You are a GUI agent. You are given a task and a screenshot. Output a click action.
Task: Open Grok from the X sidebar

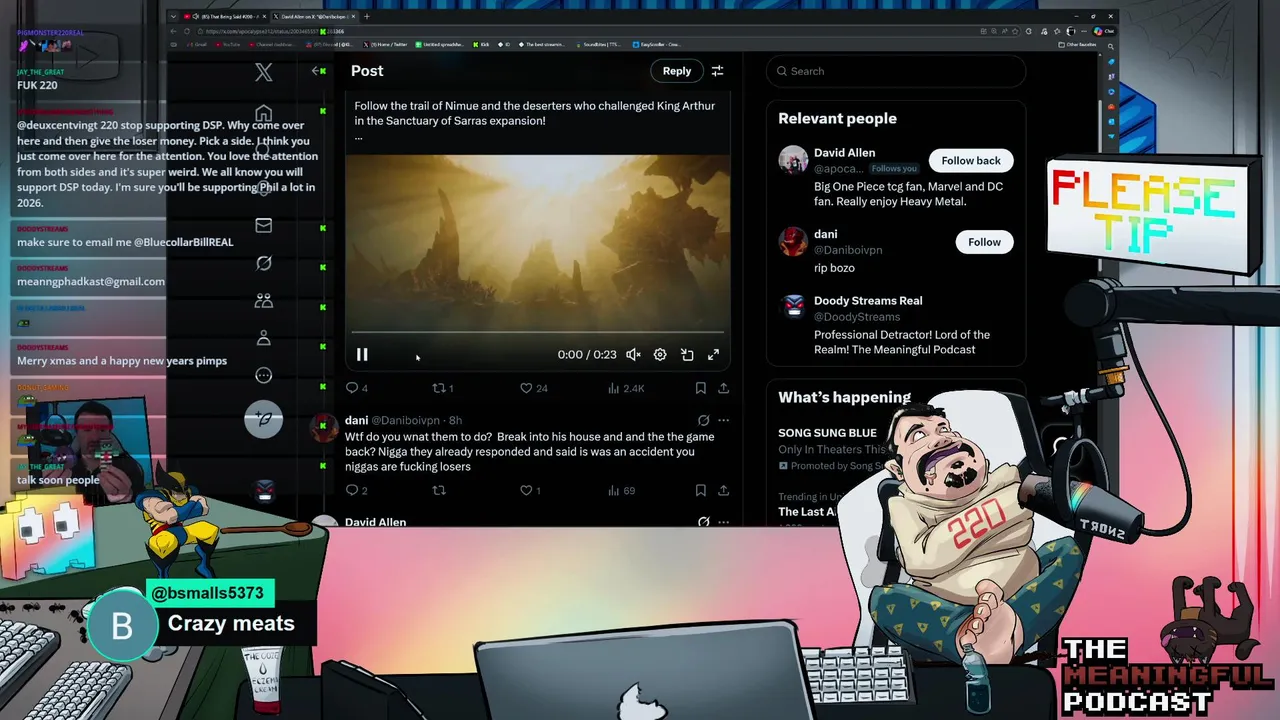(263, 263)
